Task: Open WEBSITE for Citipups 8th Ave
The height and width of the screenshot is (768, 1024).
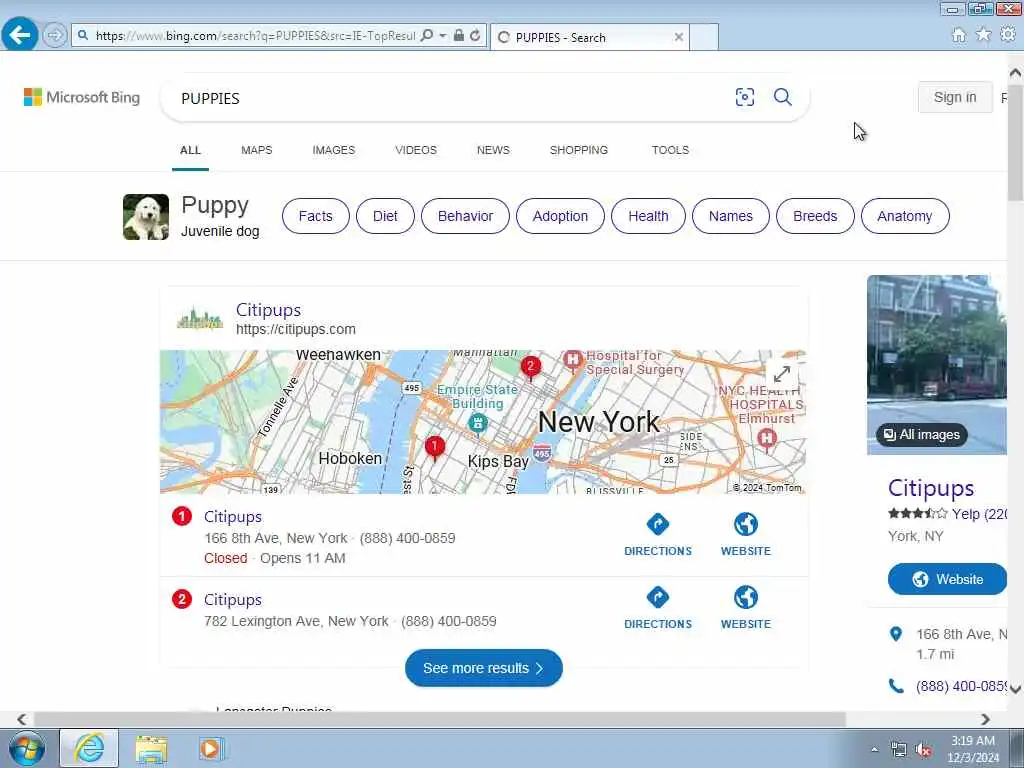Action: pyautogui.click(x=746, y=536)
